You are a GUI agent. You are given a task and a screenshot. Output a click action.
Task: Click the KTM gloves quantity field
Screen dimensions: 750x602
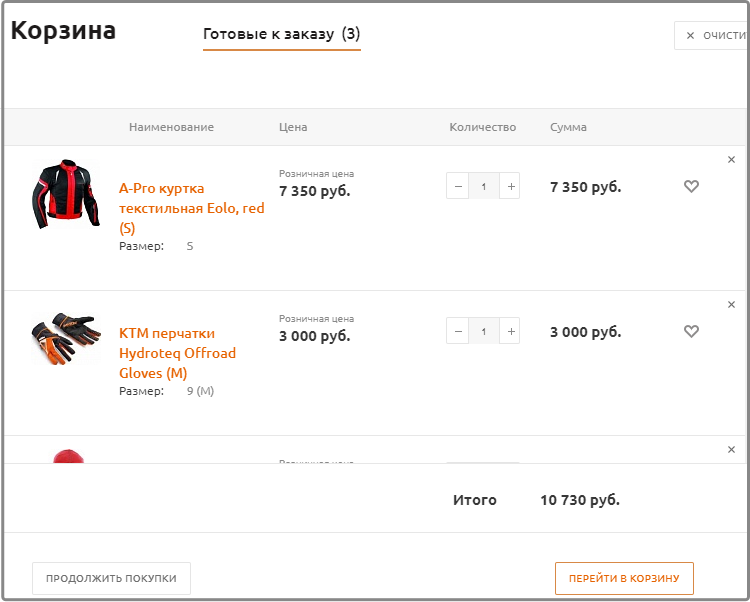484,331
